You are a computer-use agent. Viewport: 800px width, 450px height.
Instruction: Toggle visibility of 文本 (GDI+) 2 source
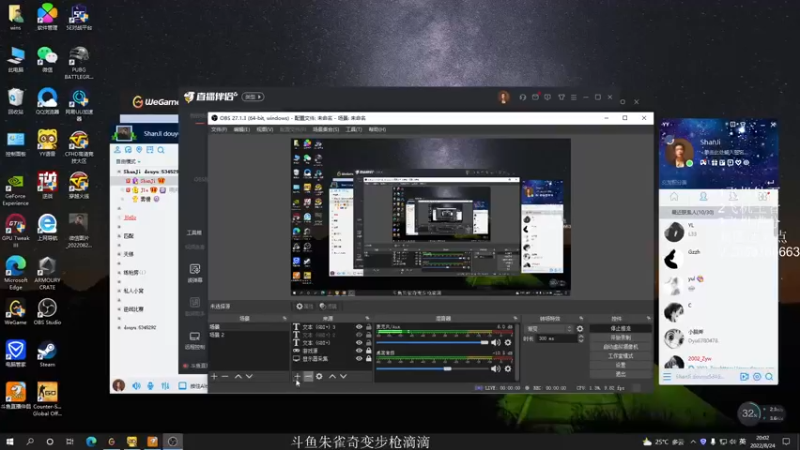tap(359, 335)
